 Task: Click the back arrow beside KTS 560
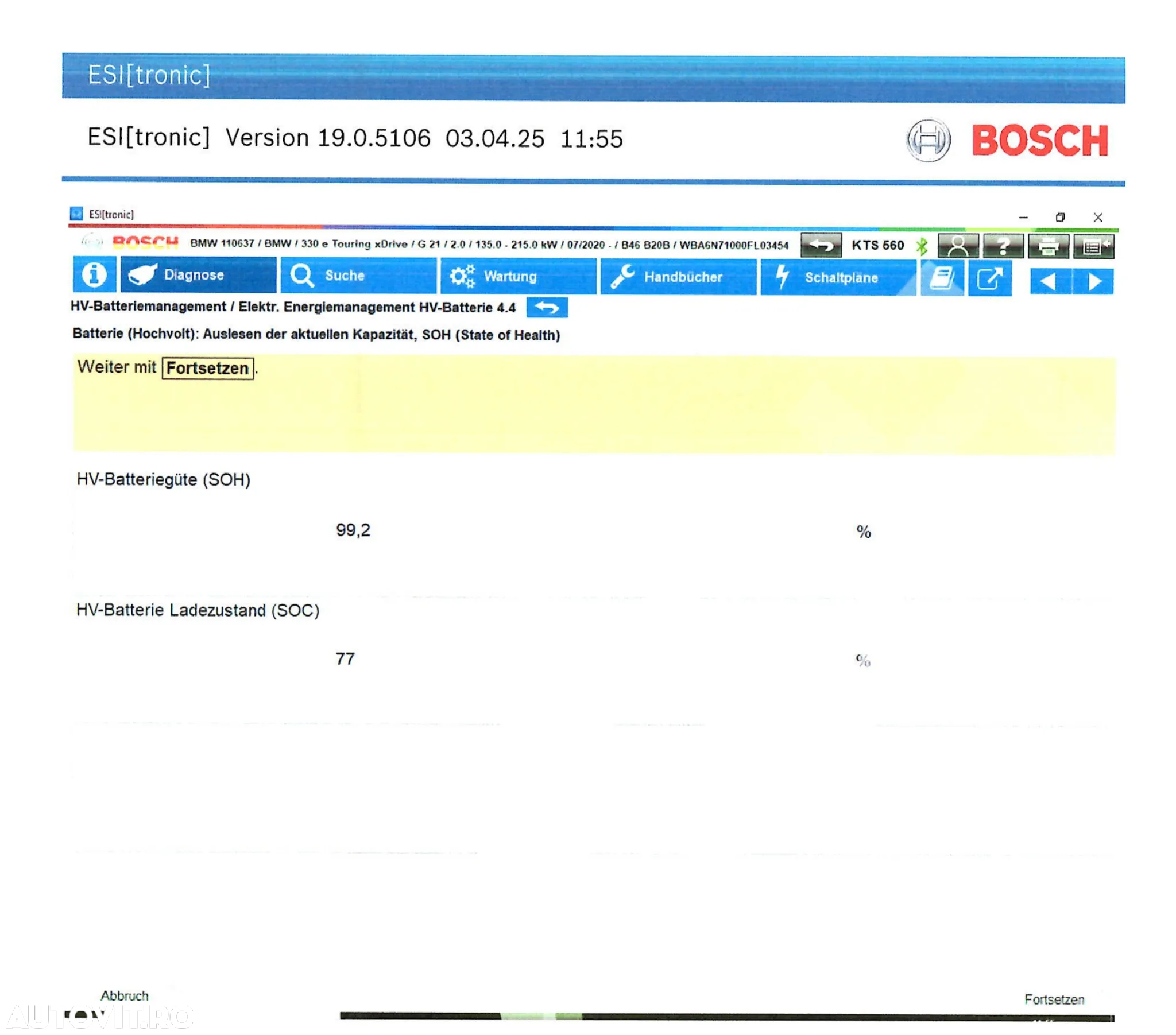click(821, 246)
